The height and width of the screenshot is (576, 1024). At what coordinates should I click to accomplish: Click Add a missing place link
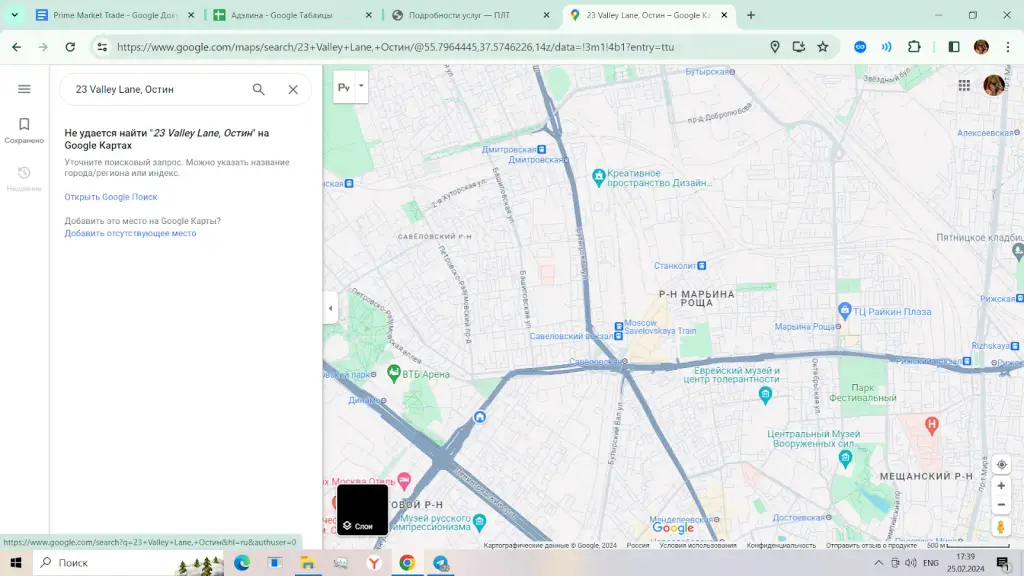130,233
